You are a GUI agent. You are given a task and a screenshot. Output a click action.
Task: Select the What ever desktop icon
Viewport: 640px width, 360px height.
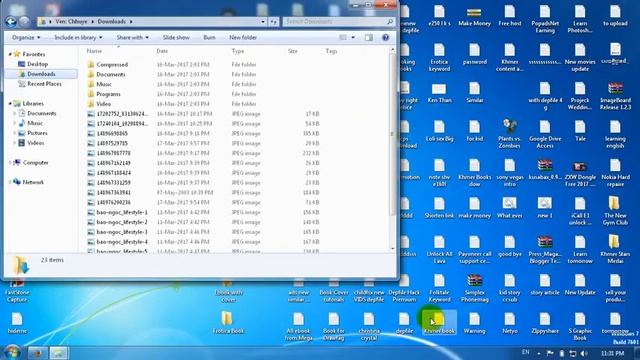tap(509, 207)
